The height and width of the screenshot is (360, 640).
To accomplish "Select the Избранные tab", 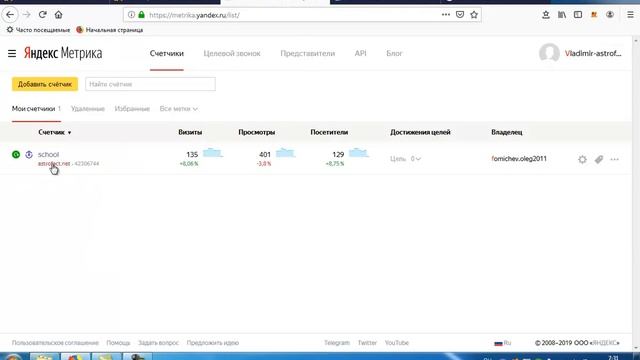I will click(132, 109).
